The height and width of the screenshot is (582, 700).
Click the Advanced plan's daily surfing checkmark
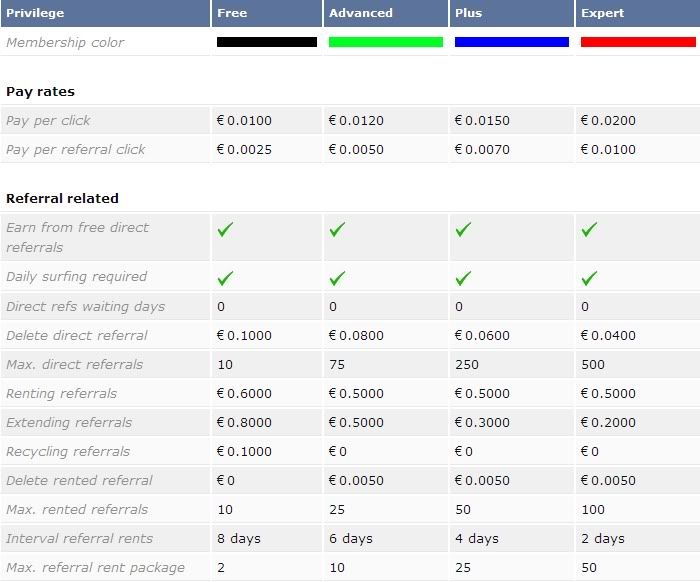click(337, 278)
